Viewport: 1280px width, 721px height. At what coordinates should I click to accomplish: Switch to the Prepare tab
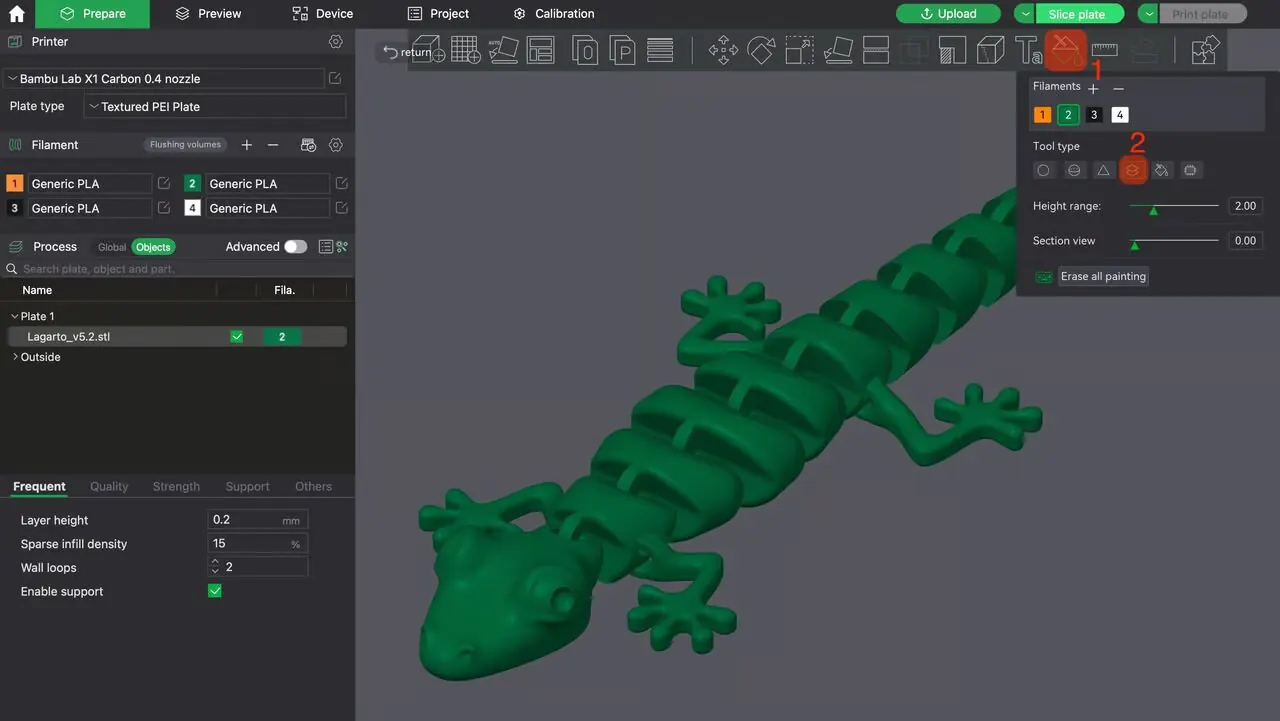[x=92, y=14]
